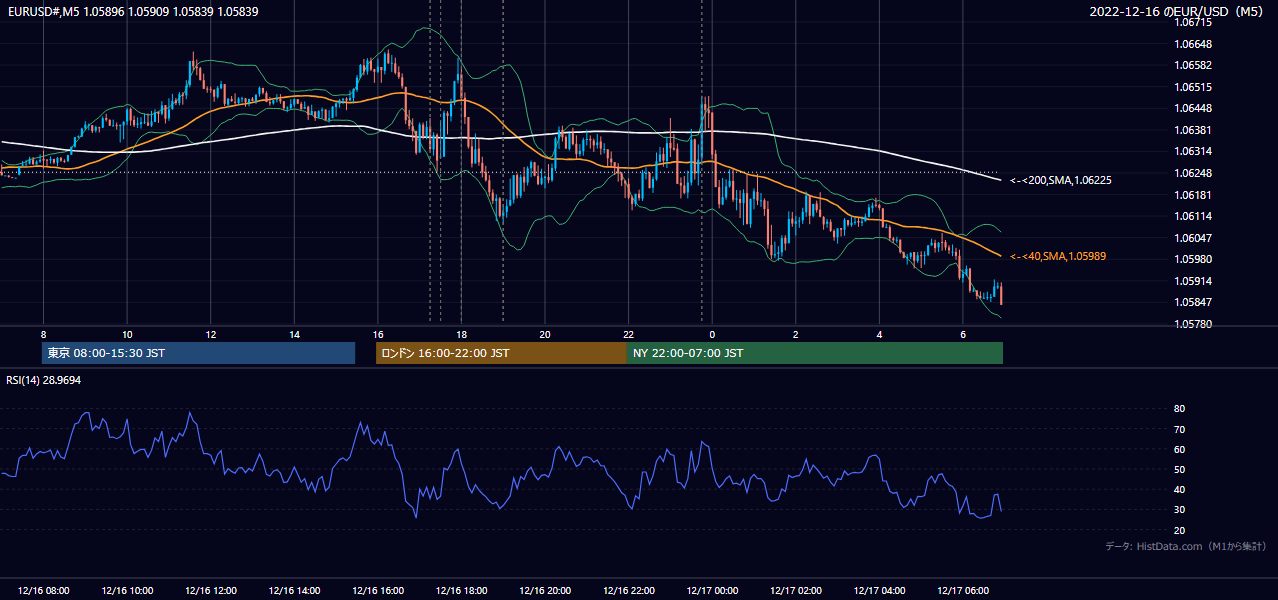Screen dimensions: 1278x600
Task: Click RSI scale value 70
Action: click(1180, 429)
